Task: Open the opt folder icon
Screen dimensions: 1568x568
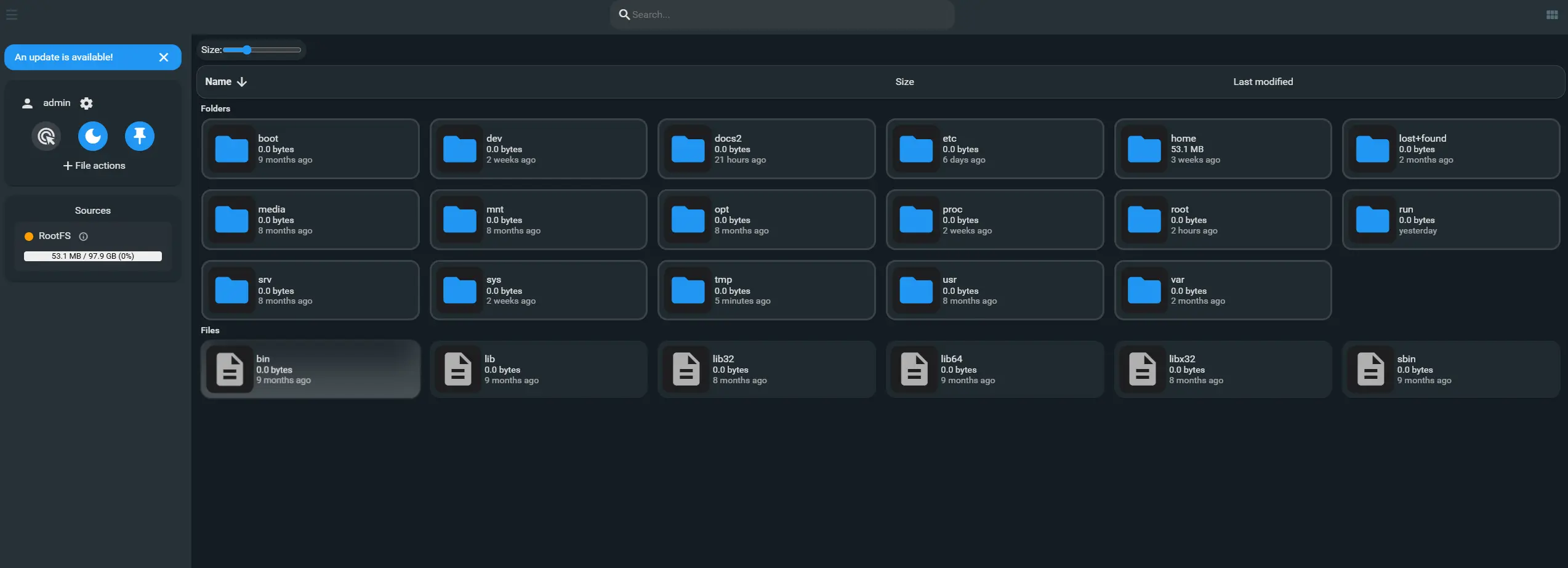Action: pos(688,220)
